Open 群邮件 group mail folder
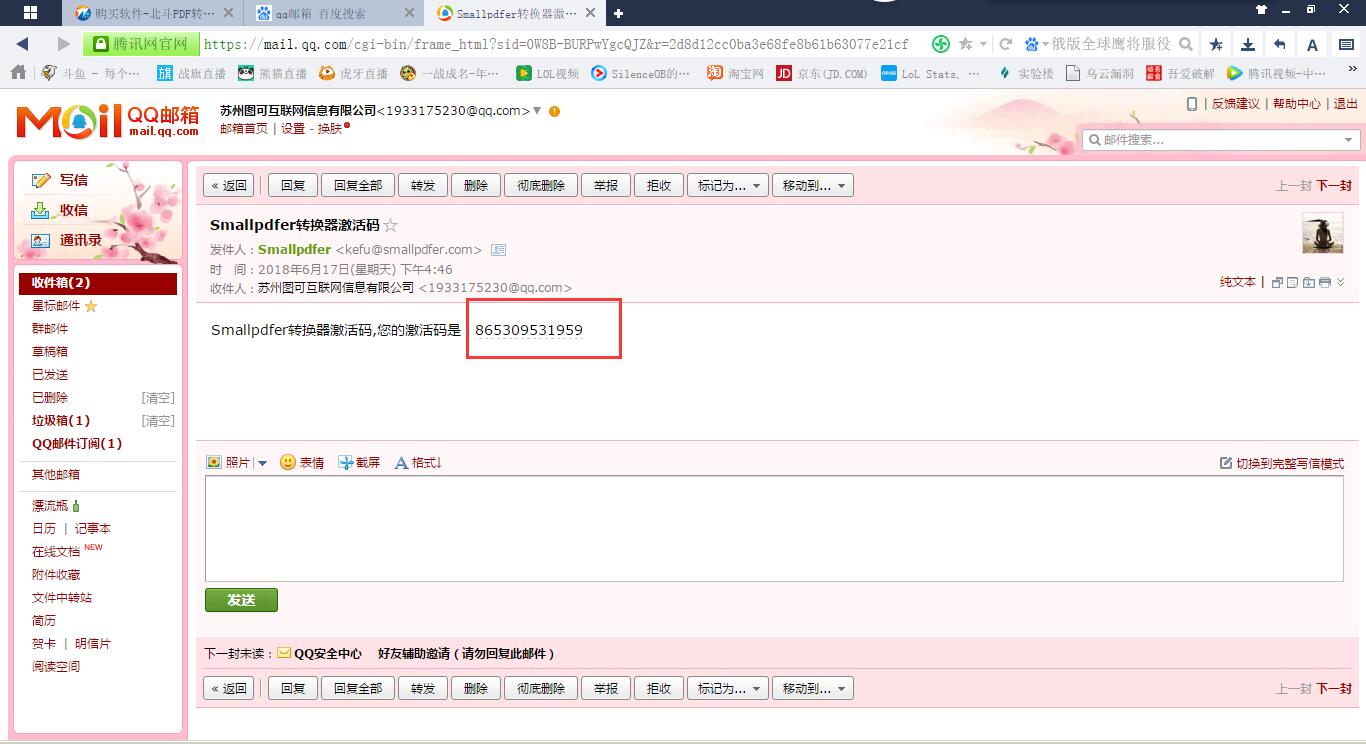This screenshot has width=1366, height=744. pos(50,329)
